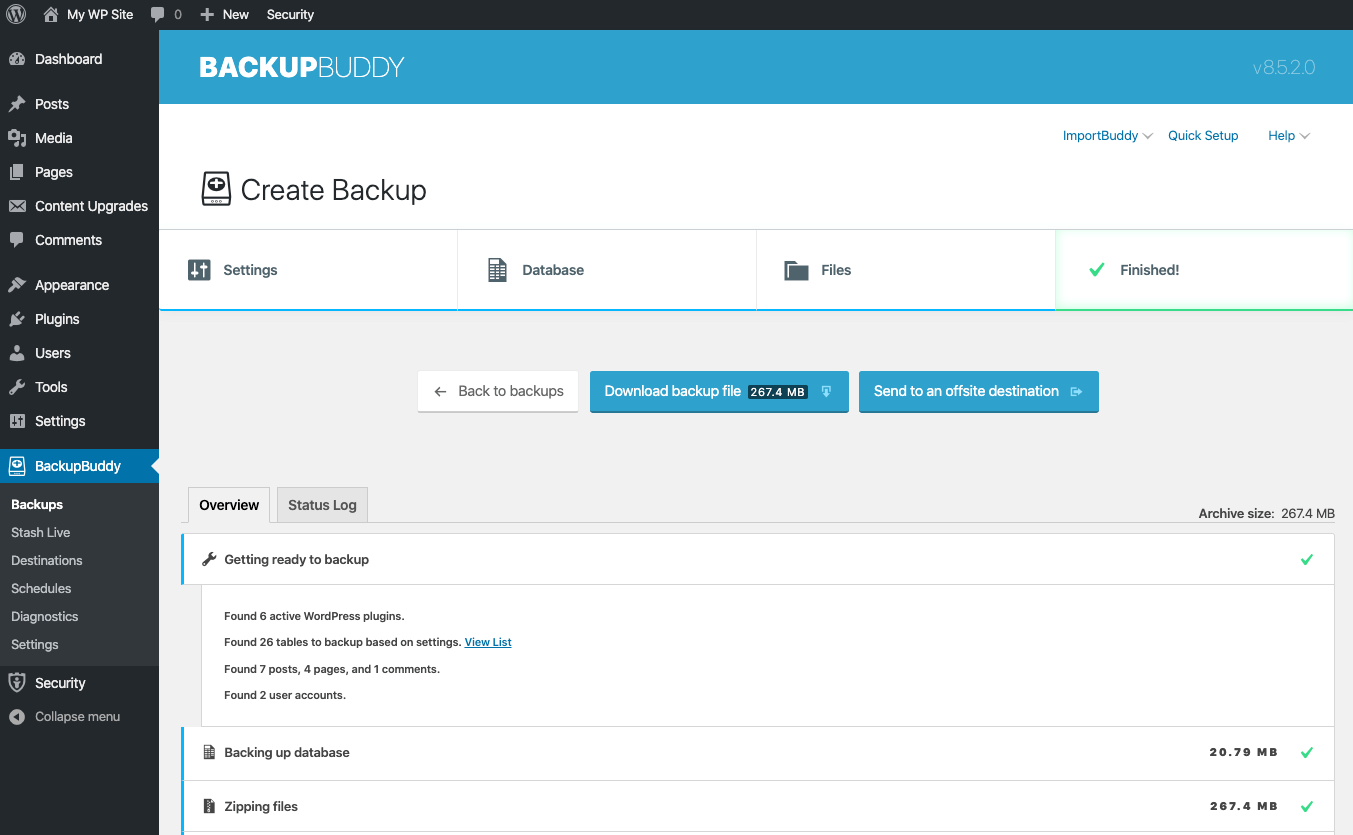Click the Pages icon in sidebar
Viewport: 1353px width, 835px height.
[17, 172]
